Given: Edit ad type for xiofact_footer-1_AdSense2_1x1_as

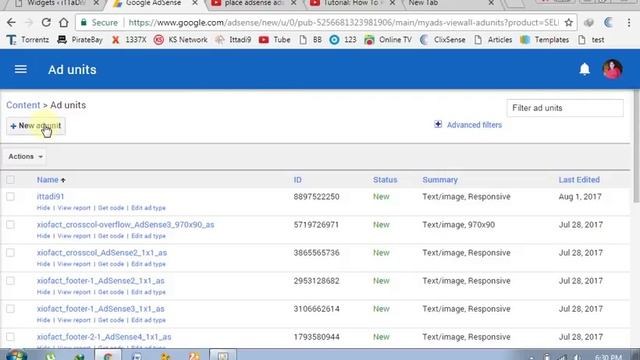Looking at the screenshot, I should point(148,292).
